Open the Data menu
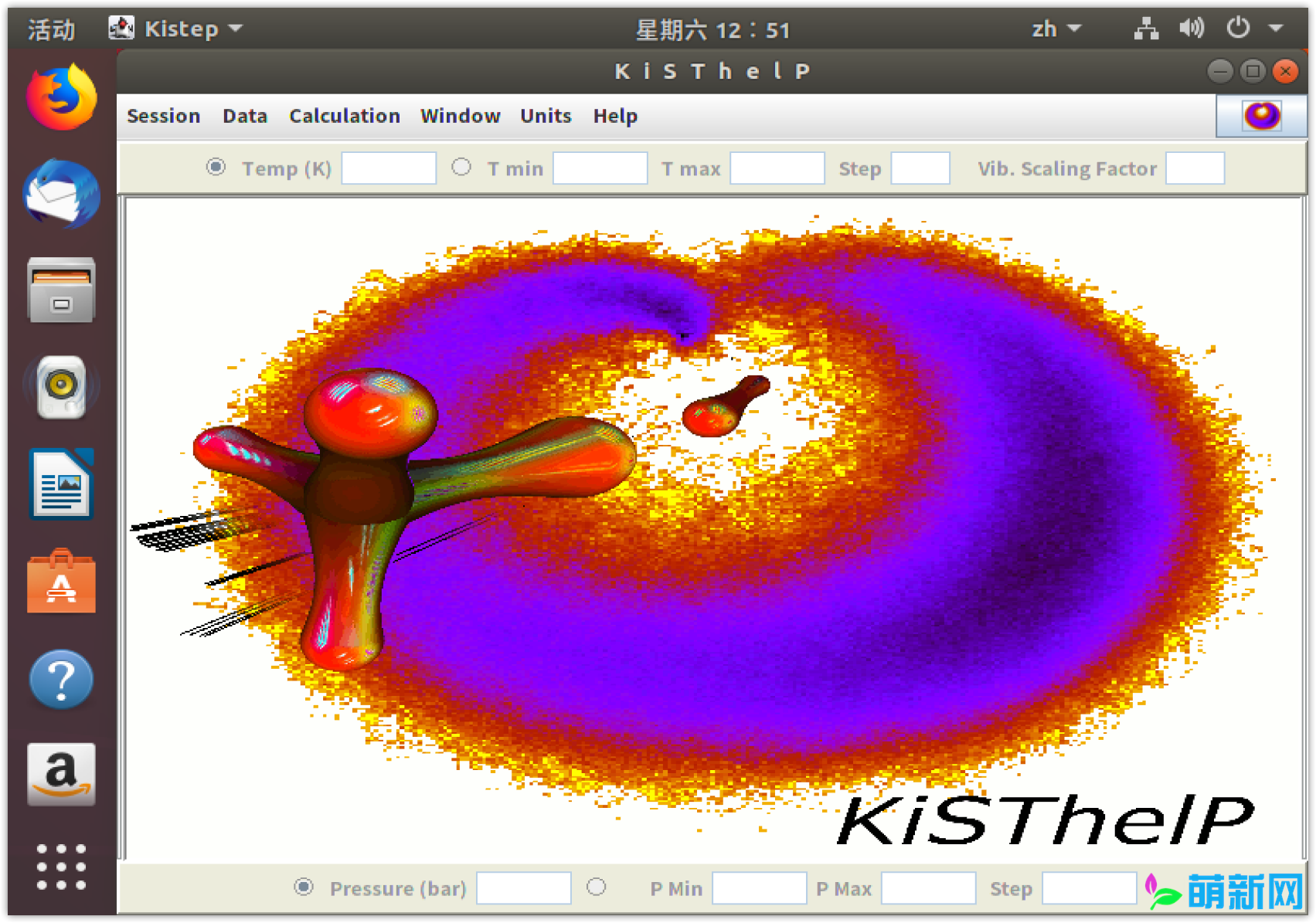This screenshot has height=923, width=1316. [245, 116]
